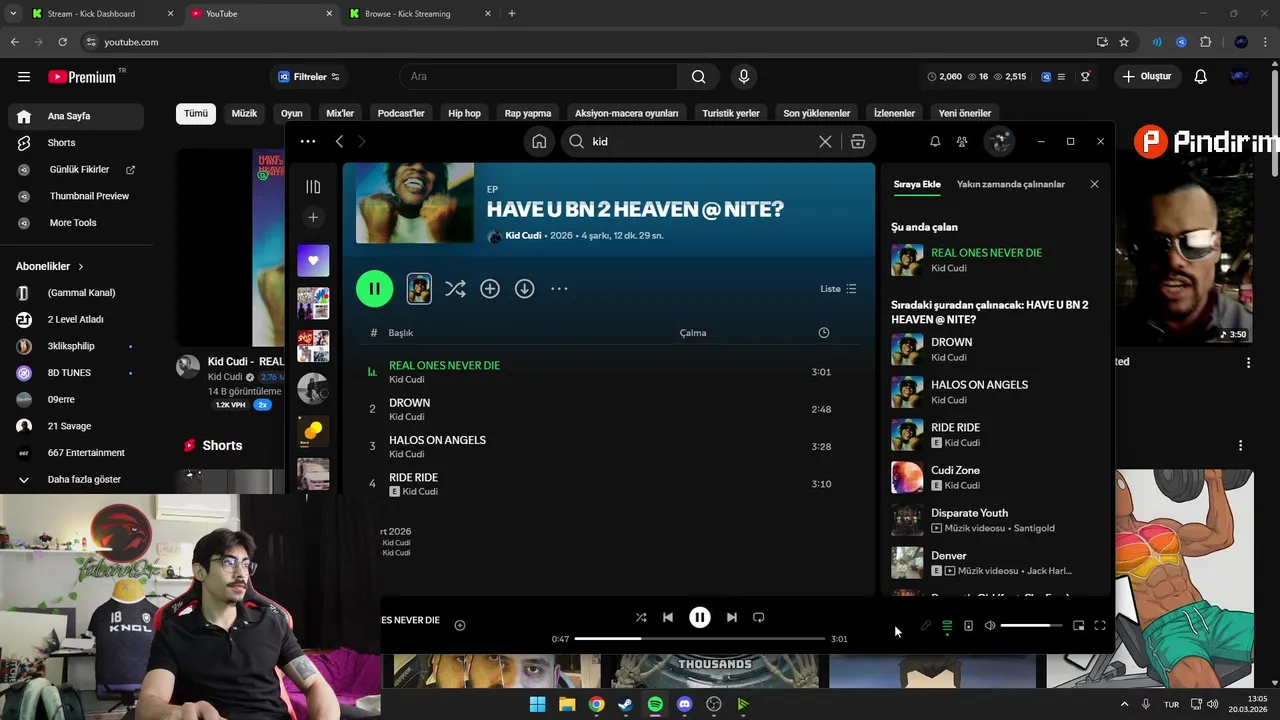Image resolution: width=1280 pixels, height=720 pixels.
Task: Select Disparate Youth in the queue
Action: pyautogui.click(x=995, y=520)
